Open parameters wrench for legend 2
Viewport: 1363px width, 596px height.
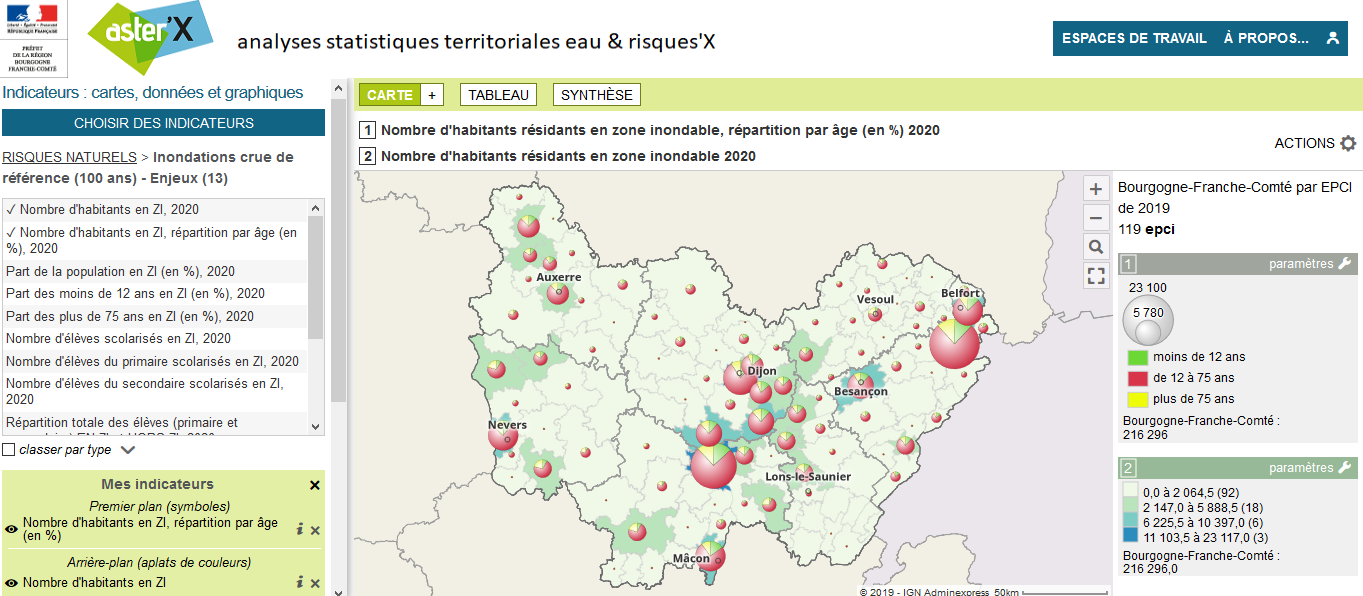click(1345, 468)
